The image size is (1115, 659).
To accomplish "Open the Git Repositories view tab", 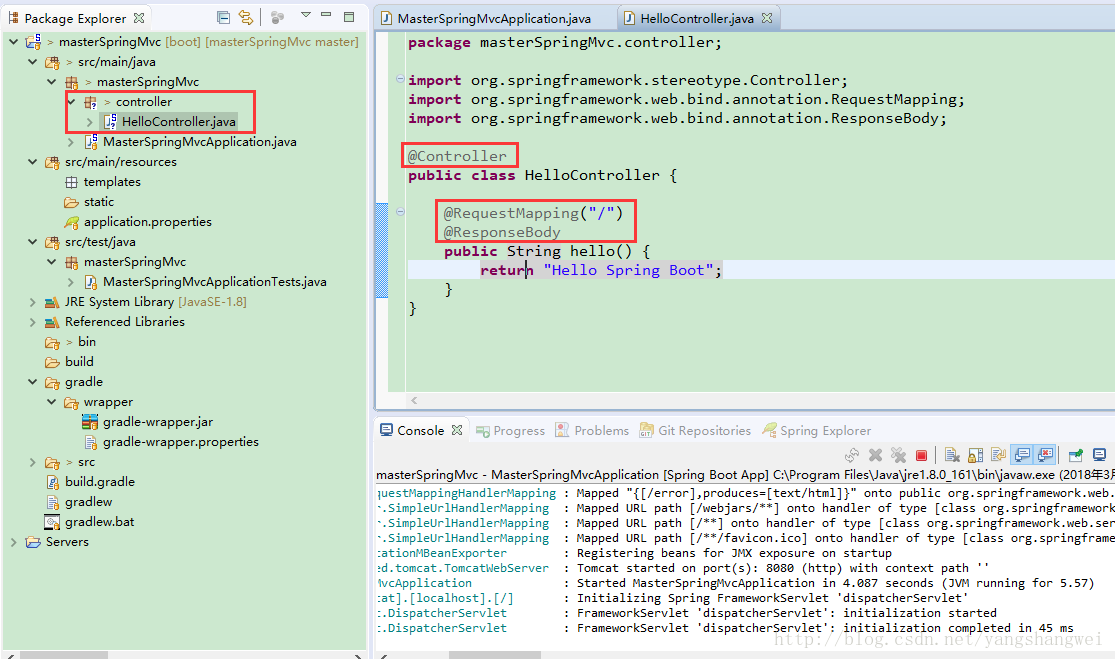I will click(703, 430).
